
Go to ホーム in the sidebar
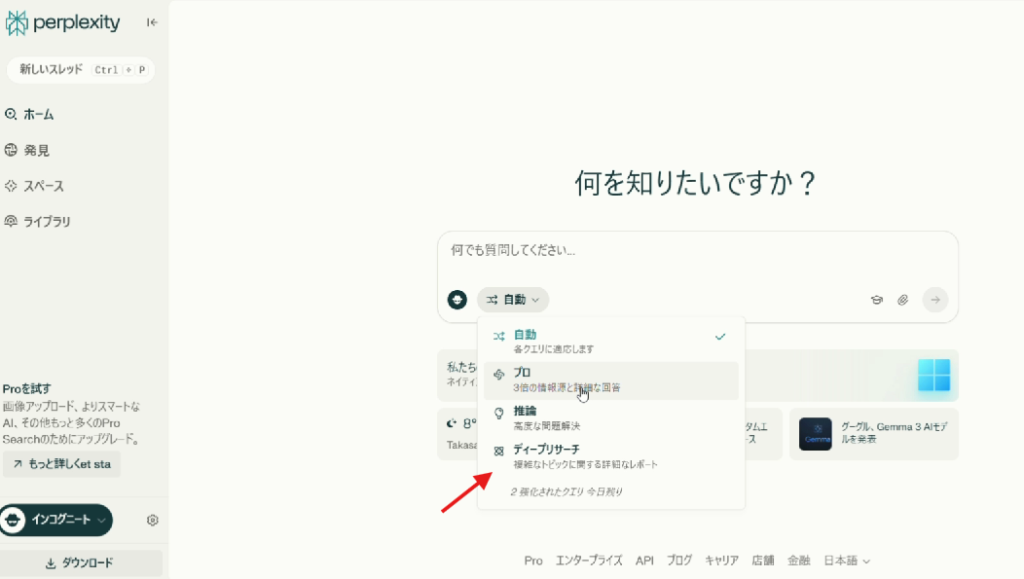tap(39, 115)
